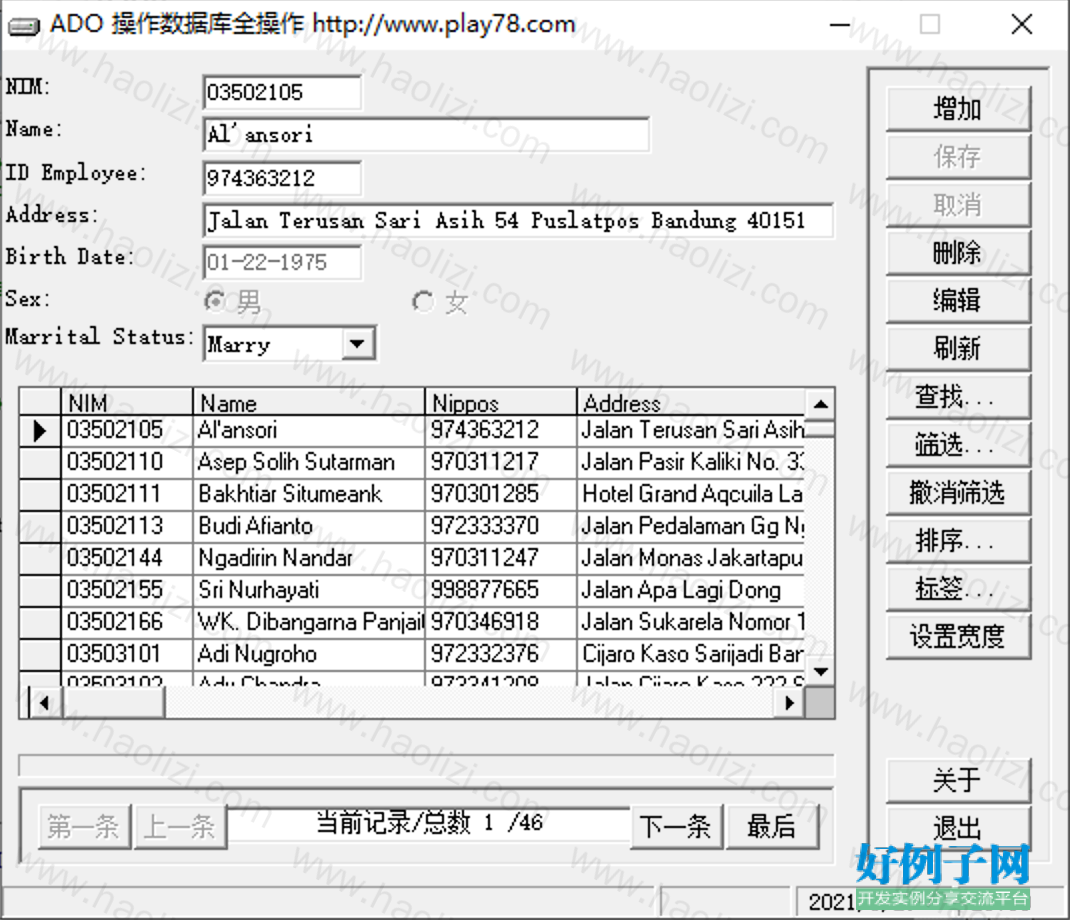Click the cell 'Budi Afianto'

click(x=309, y=527)
